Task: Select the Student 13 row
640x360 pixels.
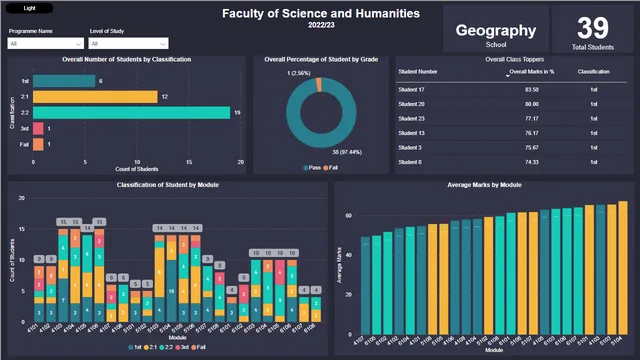Action: (511, 133)
